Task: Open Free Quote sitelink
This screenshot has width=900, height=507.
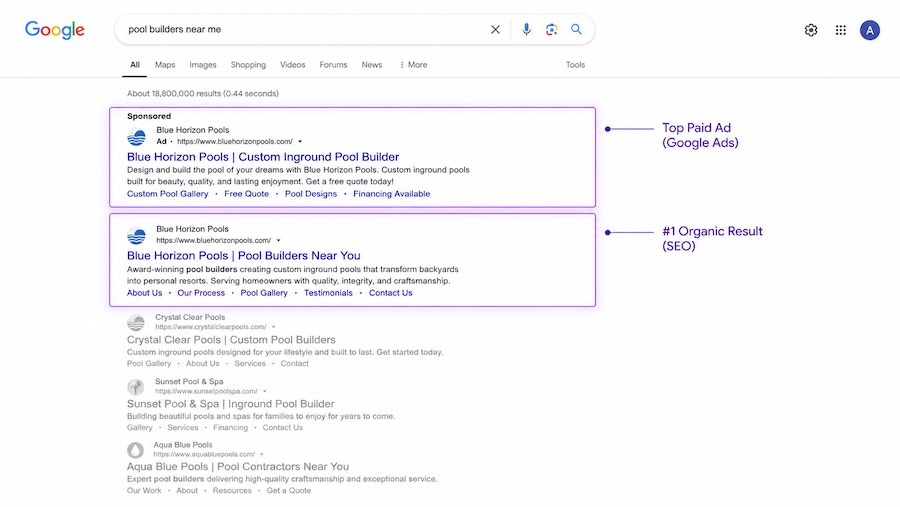Action: pos(246,194)
